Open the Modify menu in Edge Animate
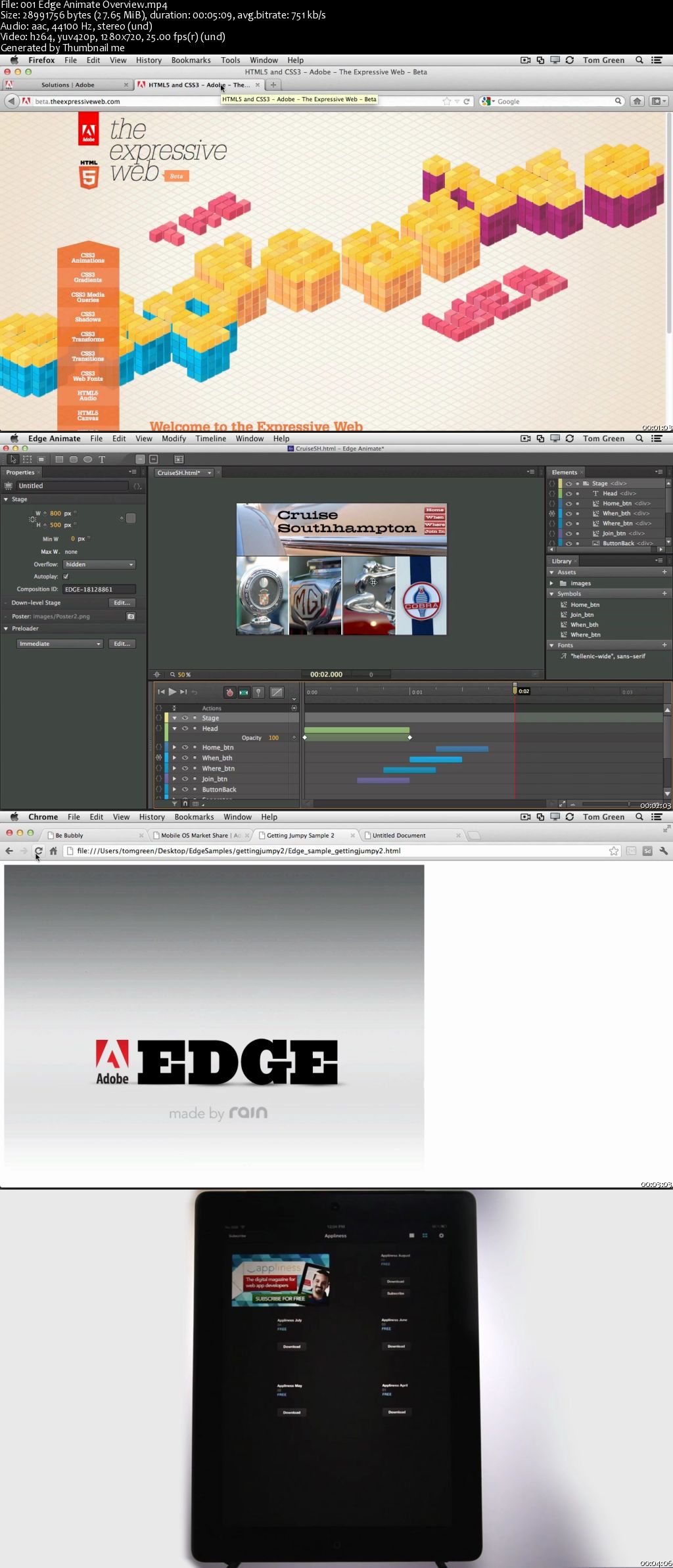Image resolution: width=673 pixels, height=1568 pixels. pyautogui.click(x=174, y=439)
